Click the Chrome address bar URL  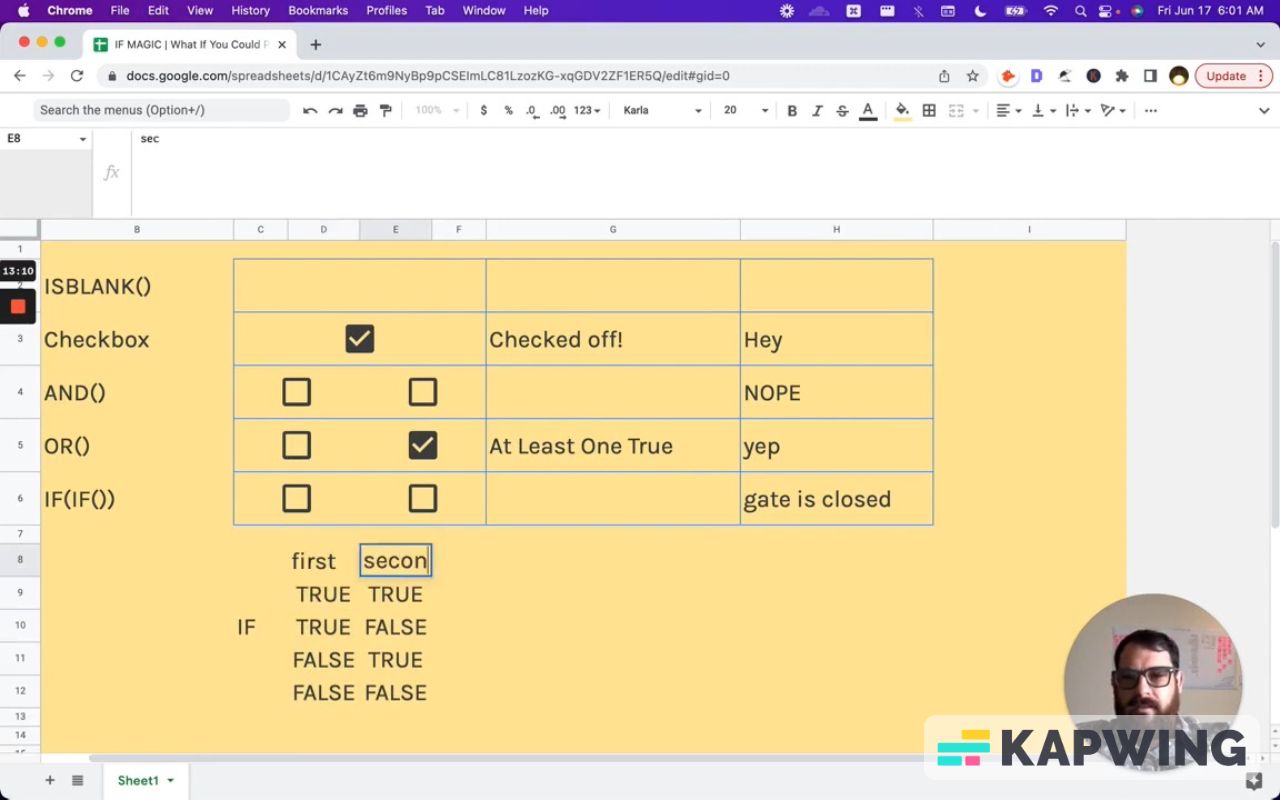[x=428, y=76]
